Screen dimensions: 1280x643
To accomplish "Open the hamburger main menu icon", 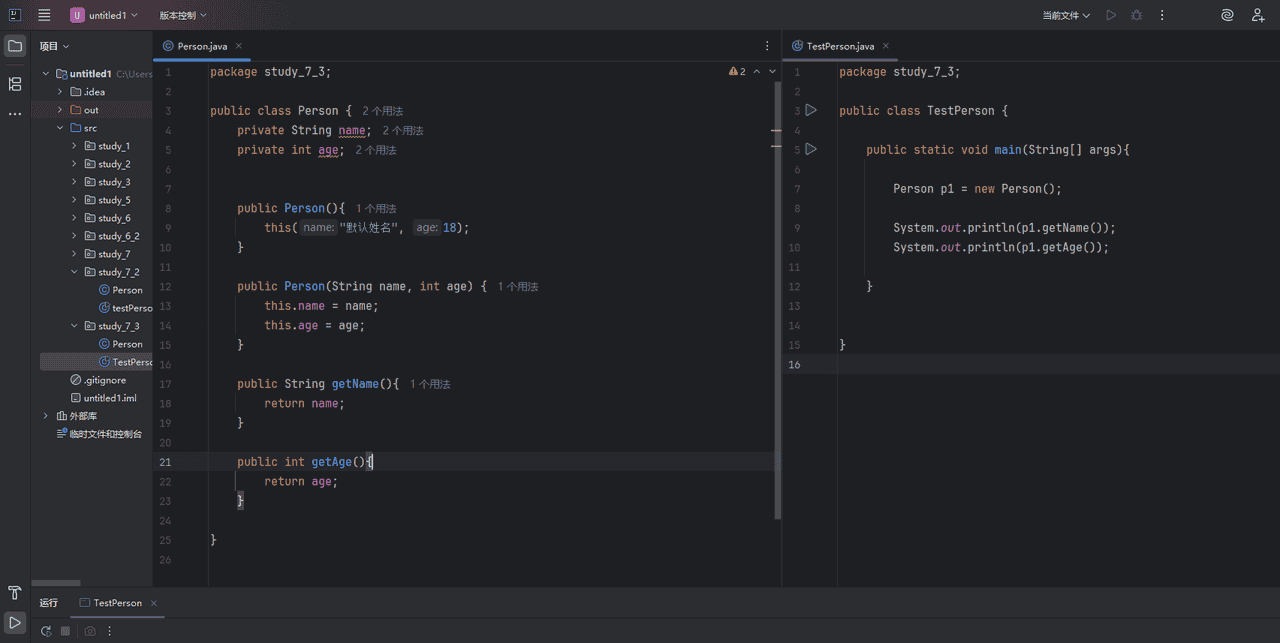I will click(44, 15).
